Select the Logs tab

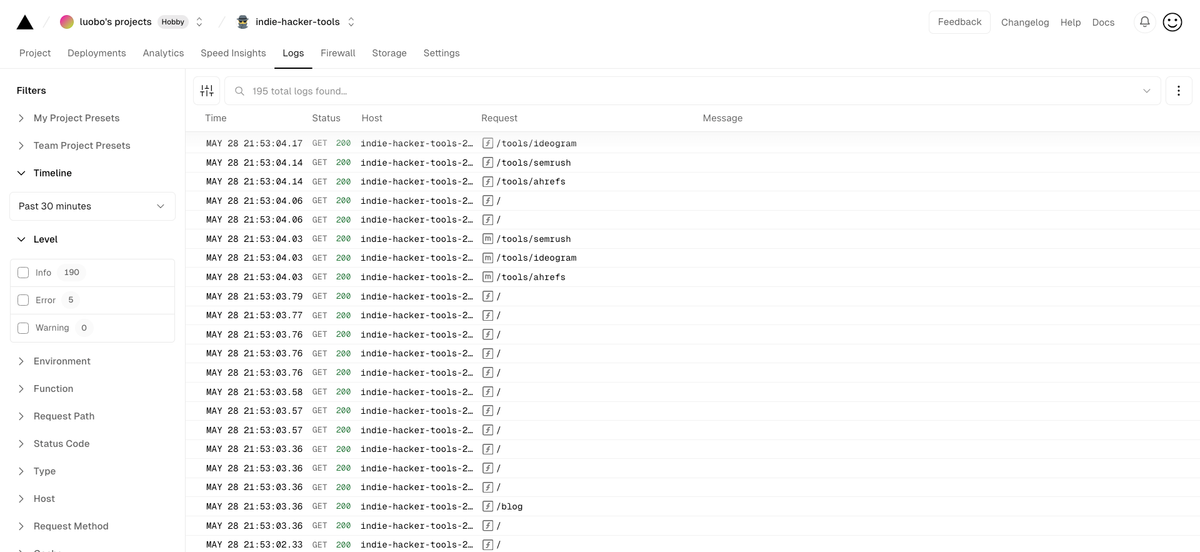tap(293, 53)
